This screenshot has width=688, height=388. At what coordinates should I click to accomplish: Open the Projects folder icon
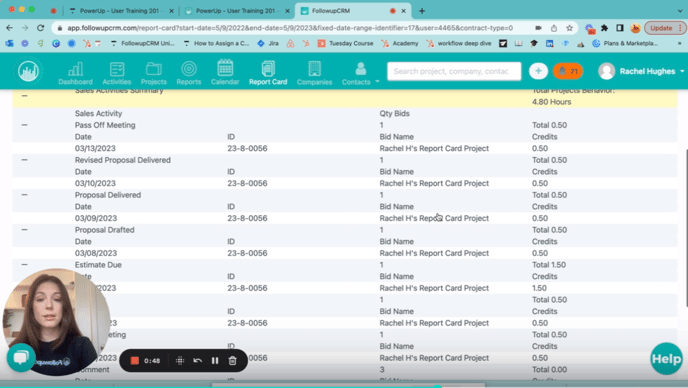(x=154, y=73)
